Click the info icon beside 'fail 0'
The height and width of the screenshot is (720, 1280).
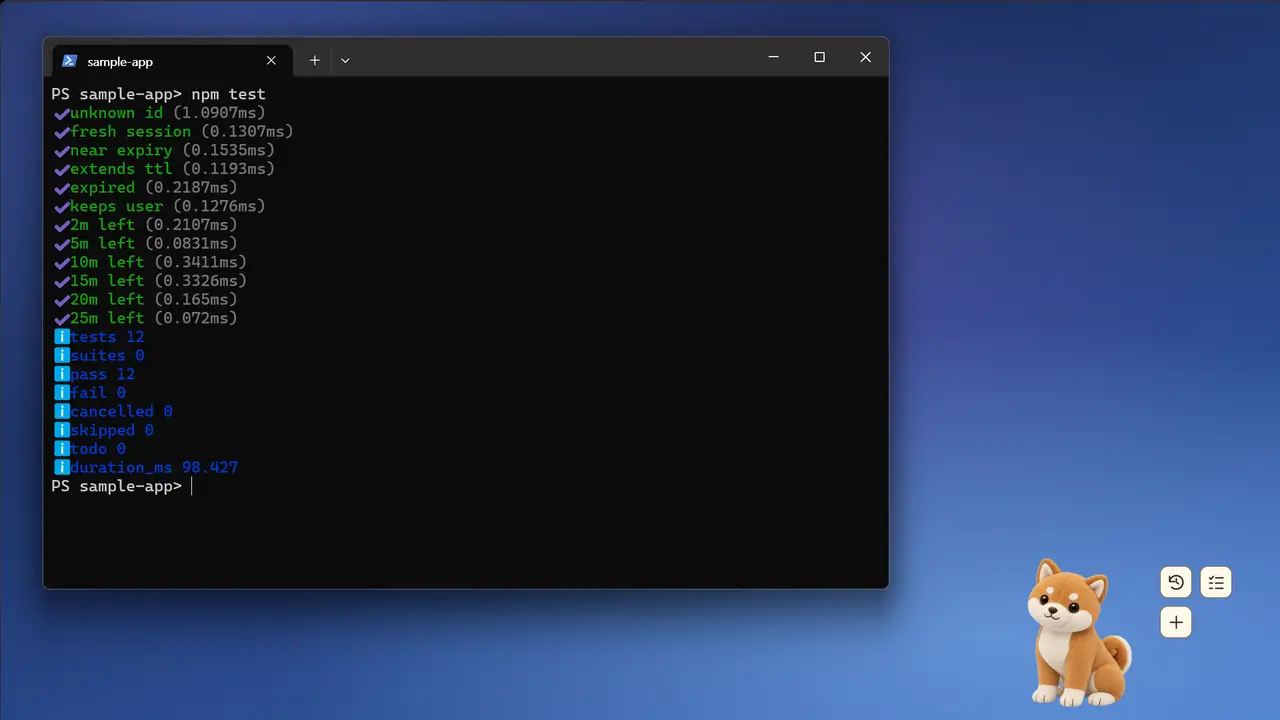(62, 393)
